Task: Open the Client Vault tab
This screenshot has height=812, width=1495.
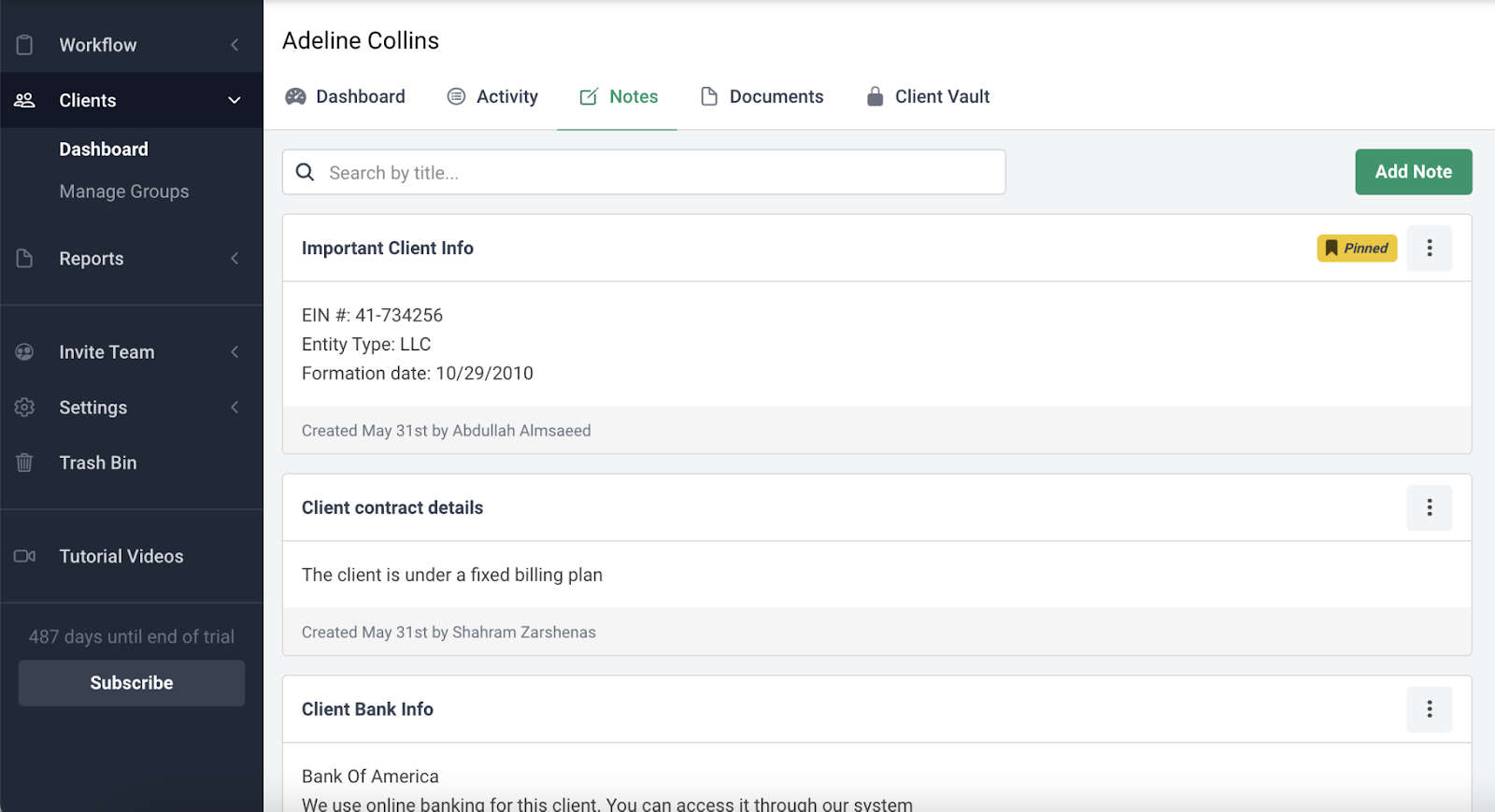Action: pyautogui.click(x=928, y=96)
